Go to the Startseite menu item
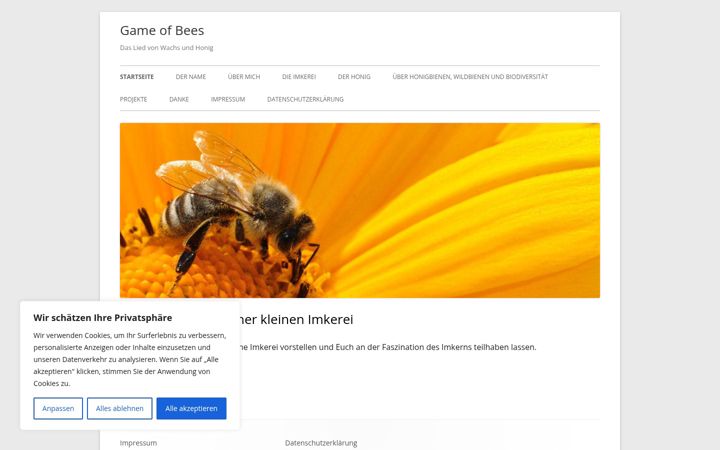 (137, 77)
